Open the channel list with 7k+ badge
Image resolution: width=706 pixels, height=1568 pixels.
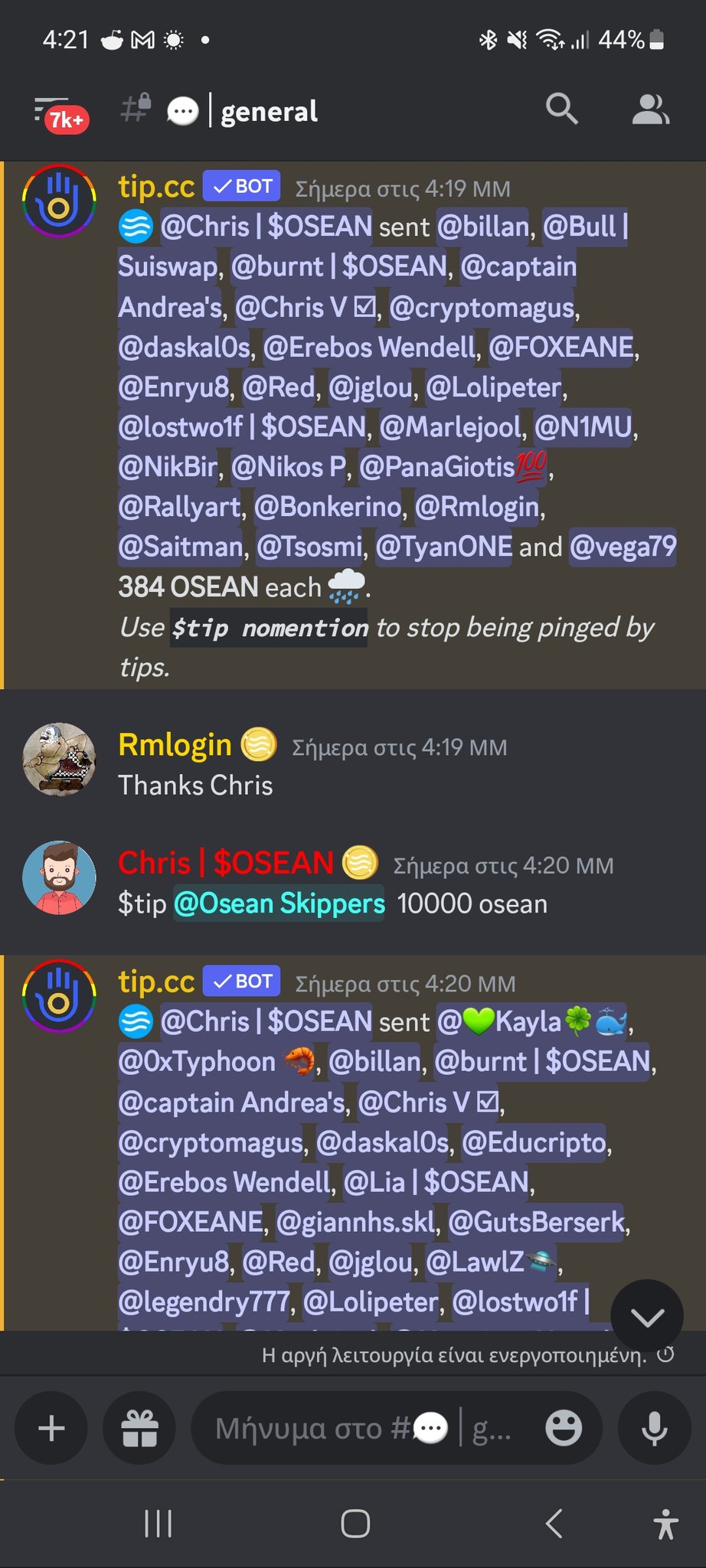point(61,113)
